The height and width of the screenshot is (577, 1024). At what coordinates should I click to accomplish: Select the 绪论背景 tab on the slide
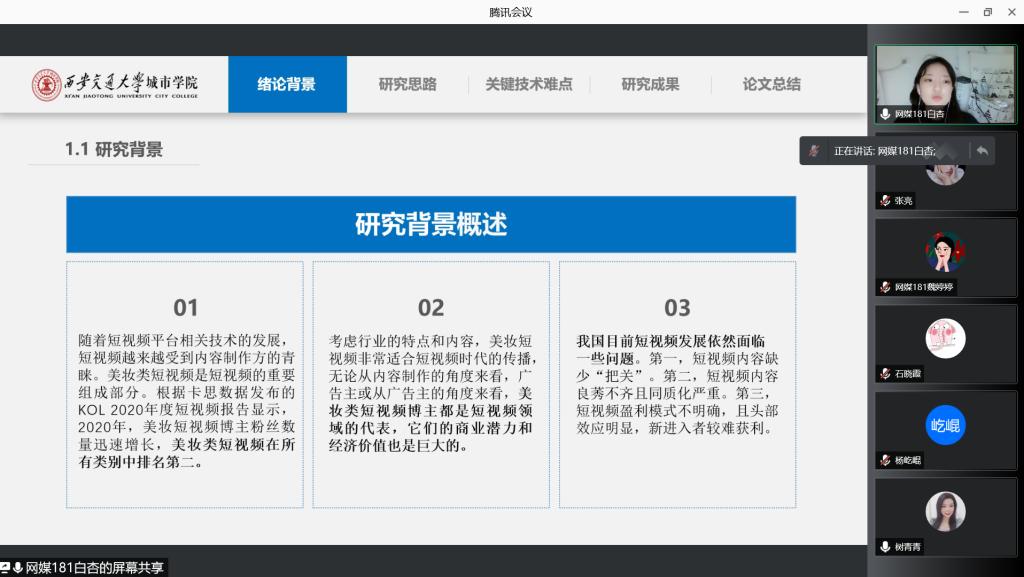click(x=287, y=85)
